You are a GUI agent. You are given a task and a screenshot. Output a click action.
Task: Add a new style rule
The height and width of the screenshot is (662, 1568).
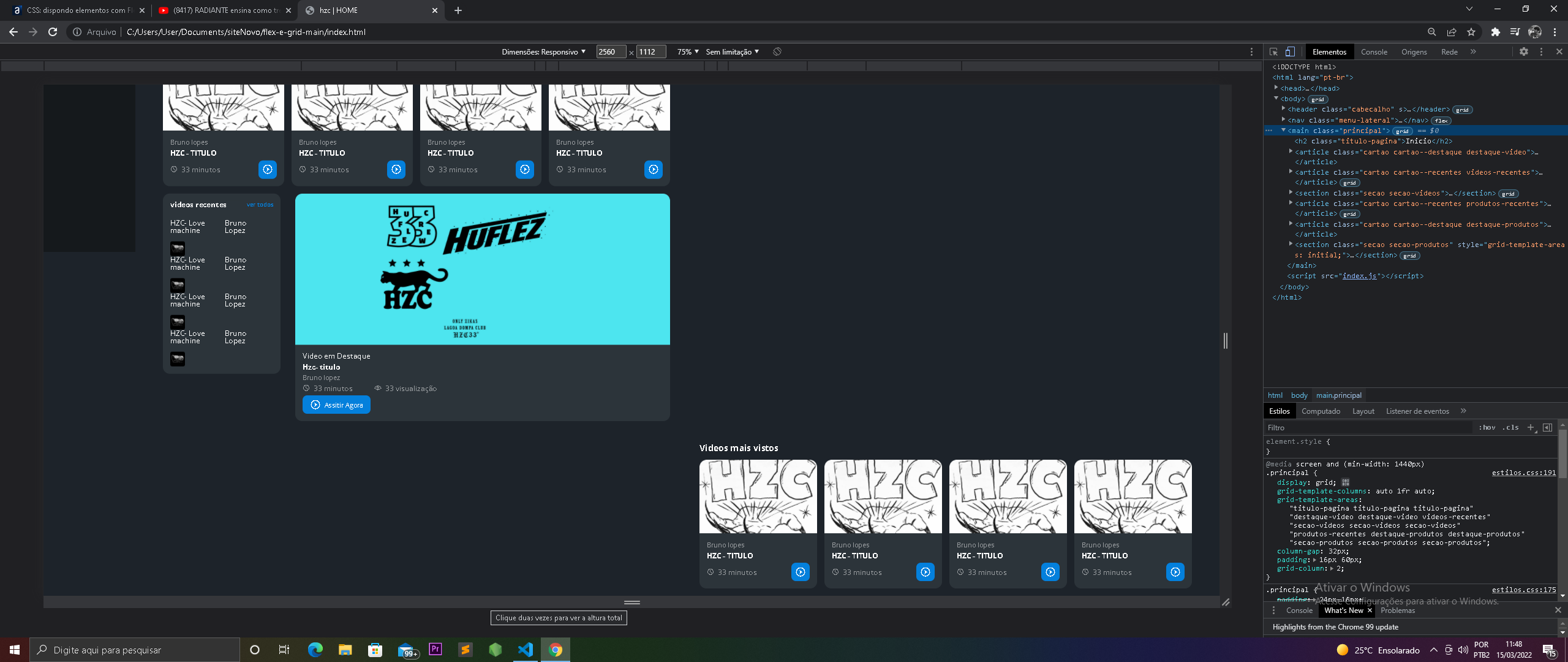point(1531,428)
